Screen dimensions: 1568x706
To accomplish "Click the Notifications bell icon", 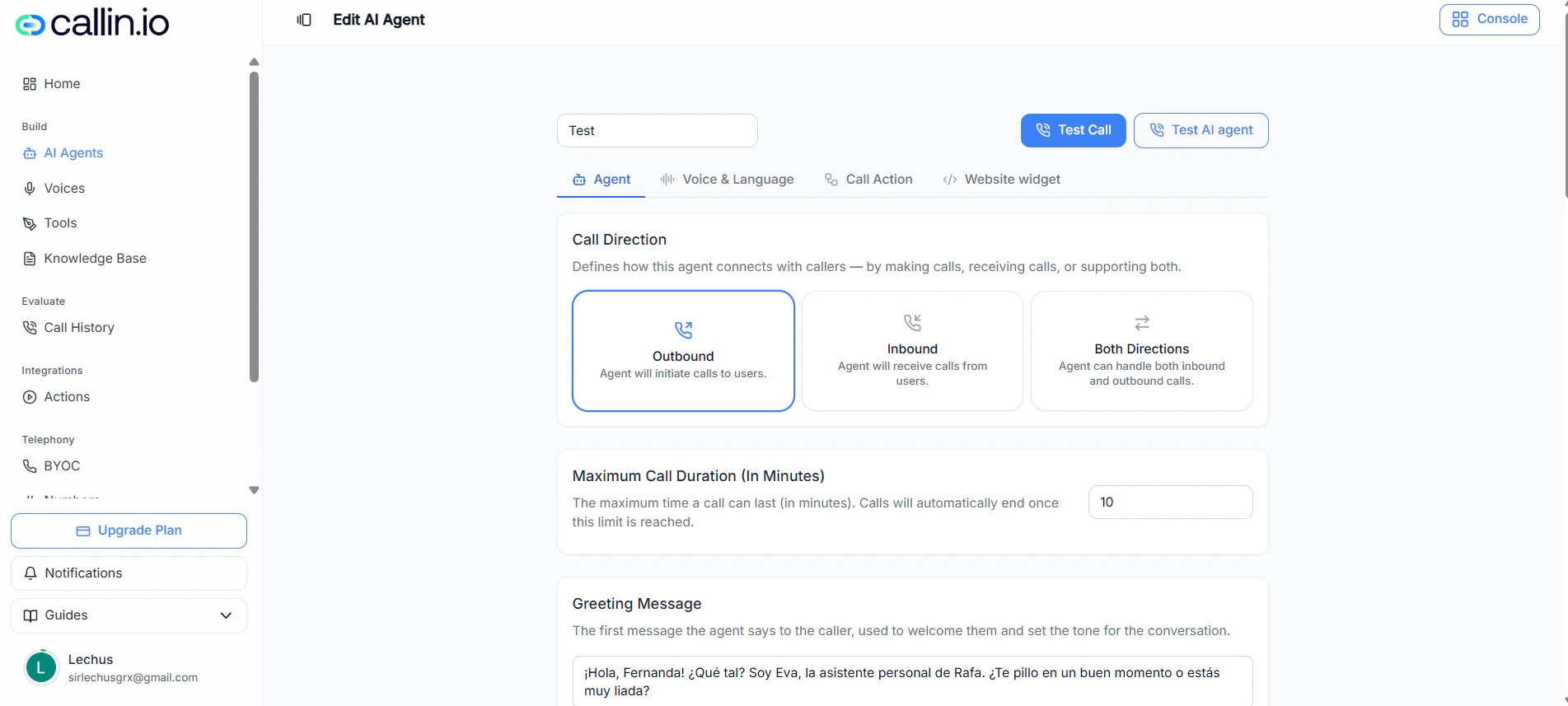I will point(30,573).
